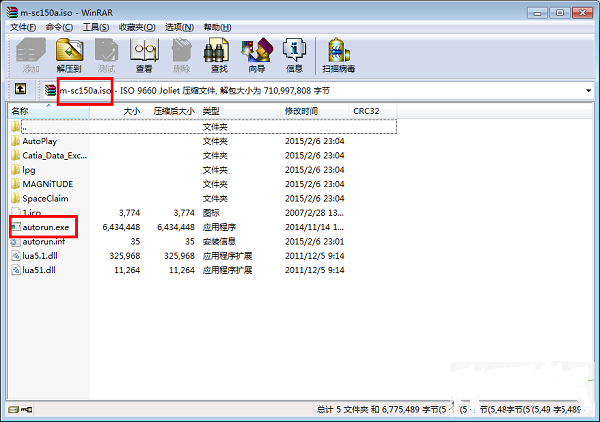Click the lua51.dll file icon
The height and width of the screenshot is (422, 600).
pyautogui.click(x=16, y=270)
